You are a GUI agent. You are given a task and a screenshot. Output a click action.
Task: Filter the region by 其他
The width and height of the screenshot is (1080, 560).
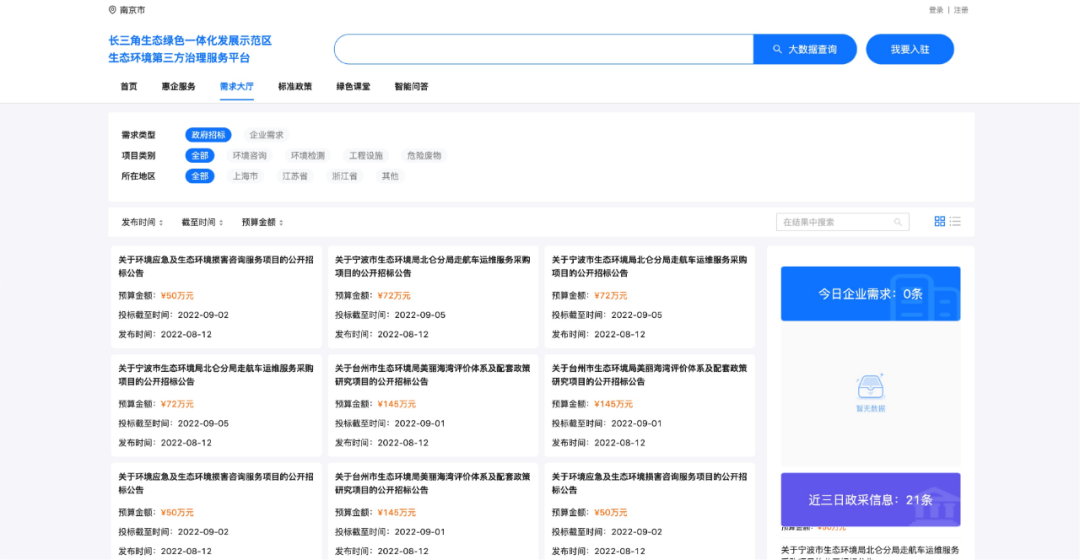[x=390, y=176]
